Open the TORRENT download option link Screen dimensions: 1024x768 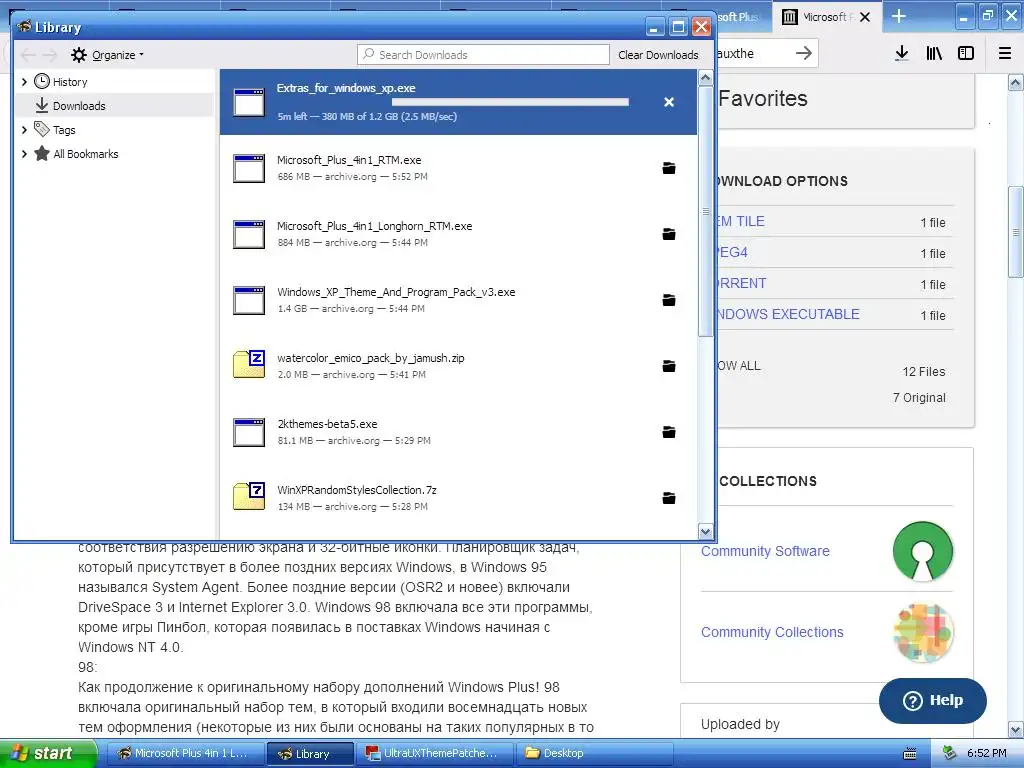(741, 283)
